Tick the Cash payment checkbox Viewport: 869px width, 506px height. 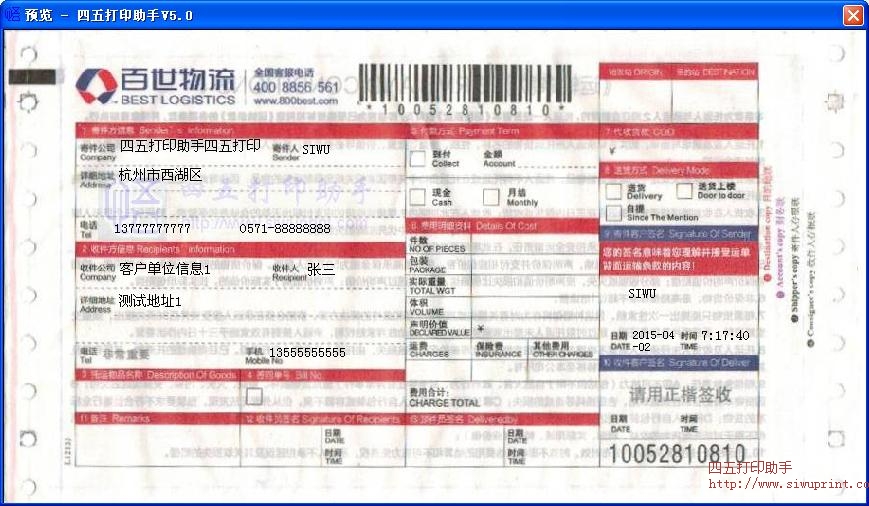[417, 196]
